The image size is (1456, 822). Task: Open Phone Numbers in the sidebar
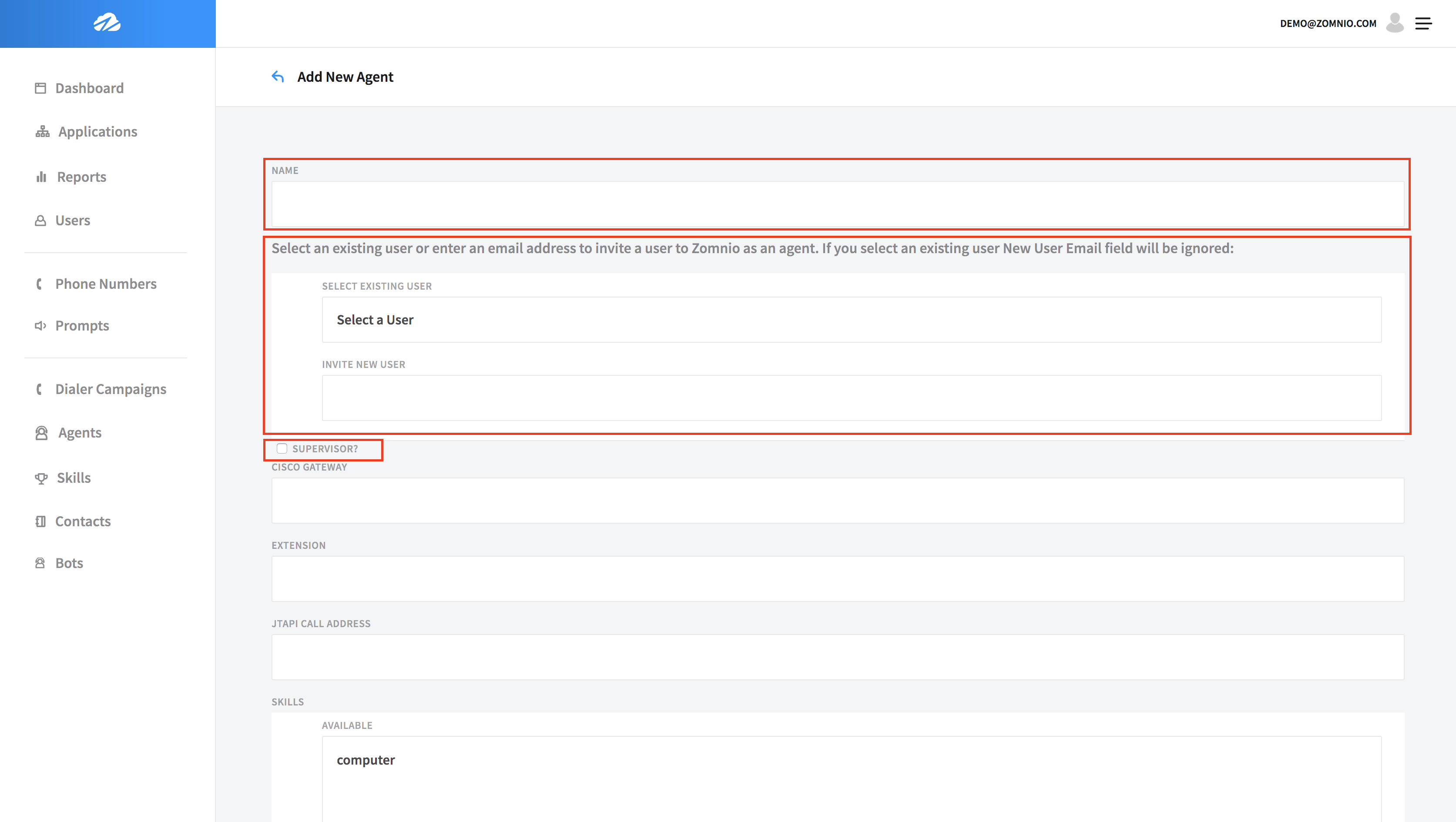pos(106,284)
